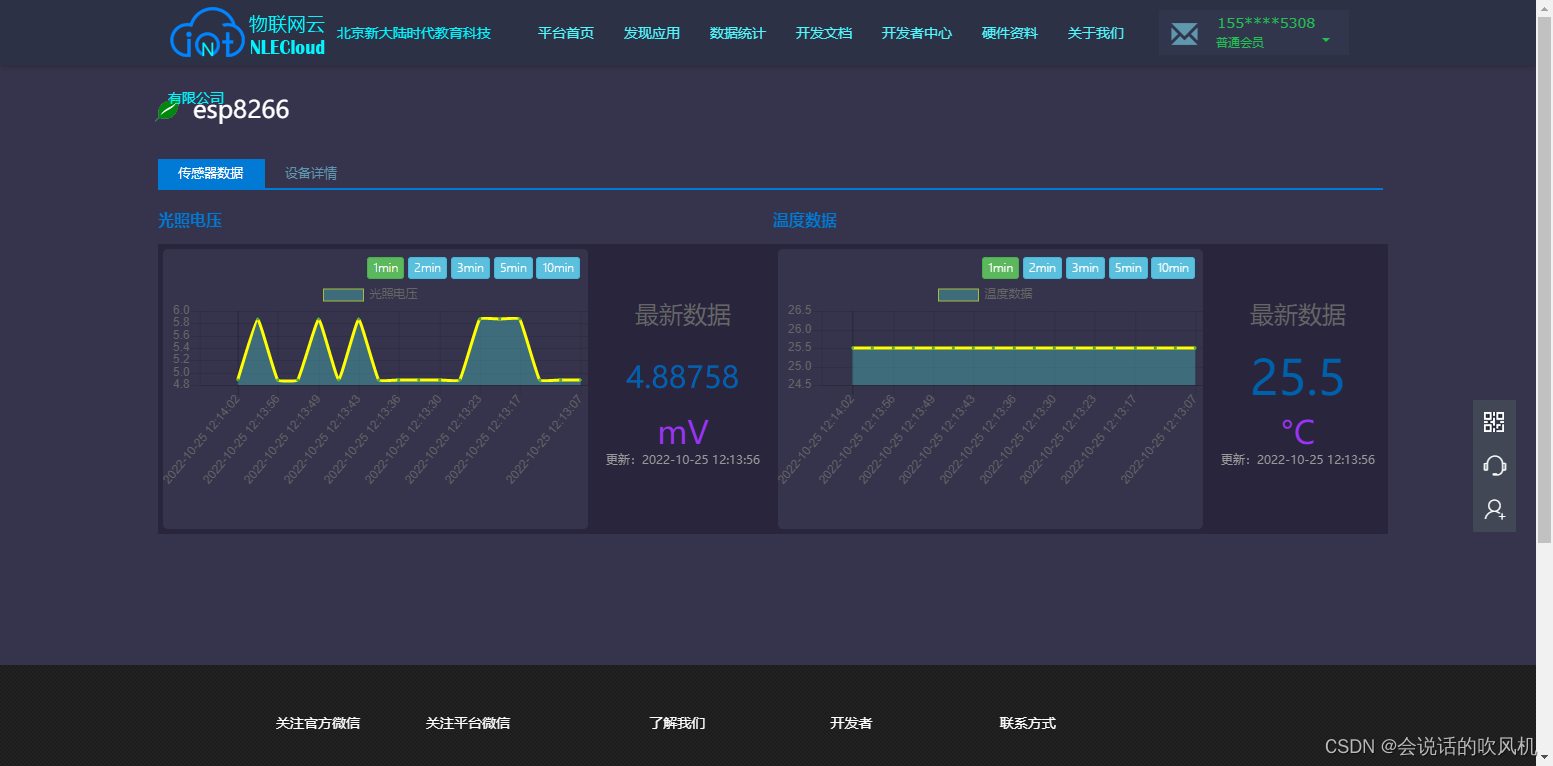Image resolution: width=1553 pixels, height=766 pixels.
Task: Toggle the 温度数据 legend swatch
Action: coord(958,294)
